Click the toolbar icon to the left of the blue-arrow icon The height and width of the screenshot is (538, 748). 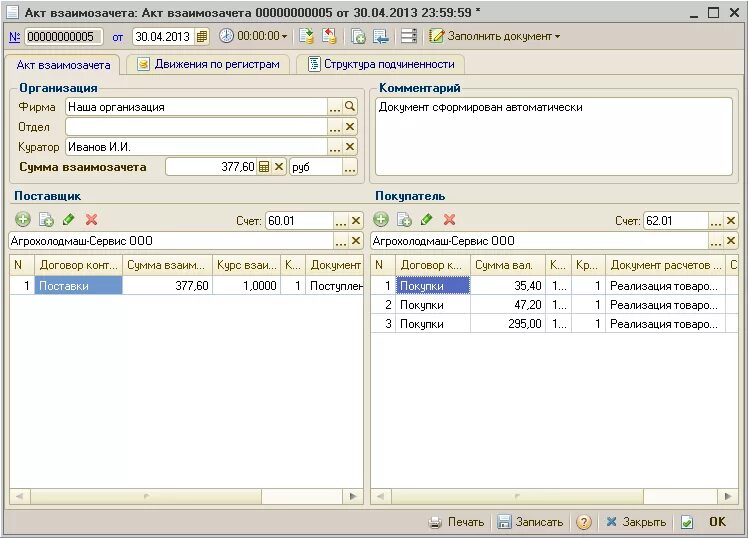(358, 36)
